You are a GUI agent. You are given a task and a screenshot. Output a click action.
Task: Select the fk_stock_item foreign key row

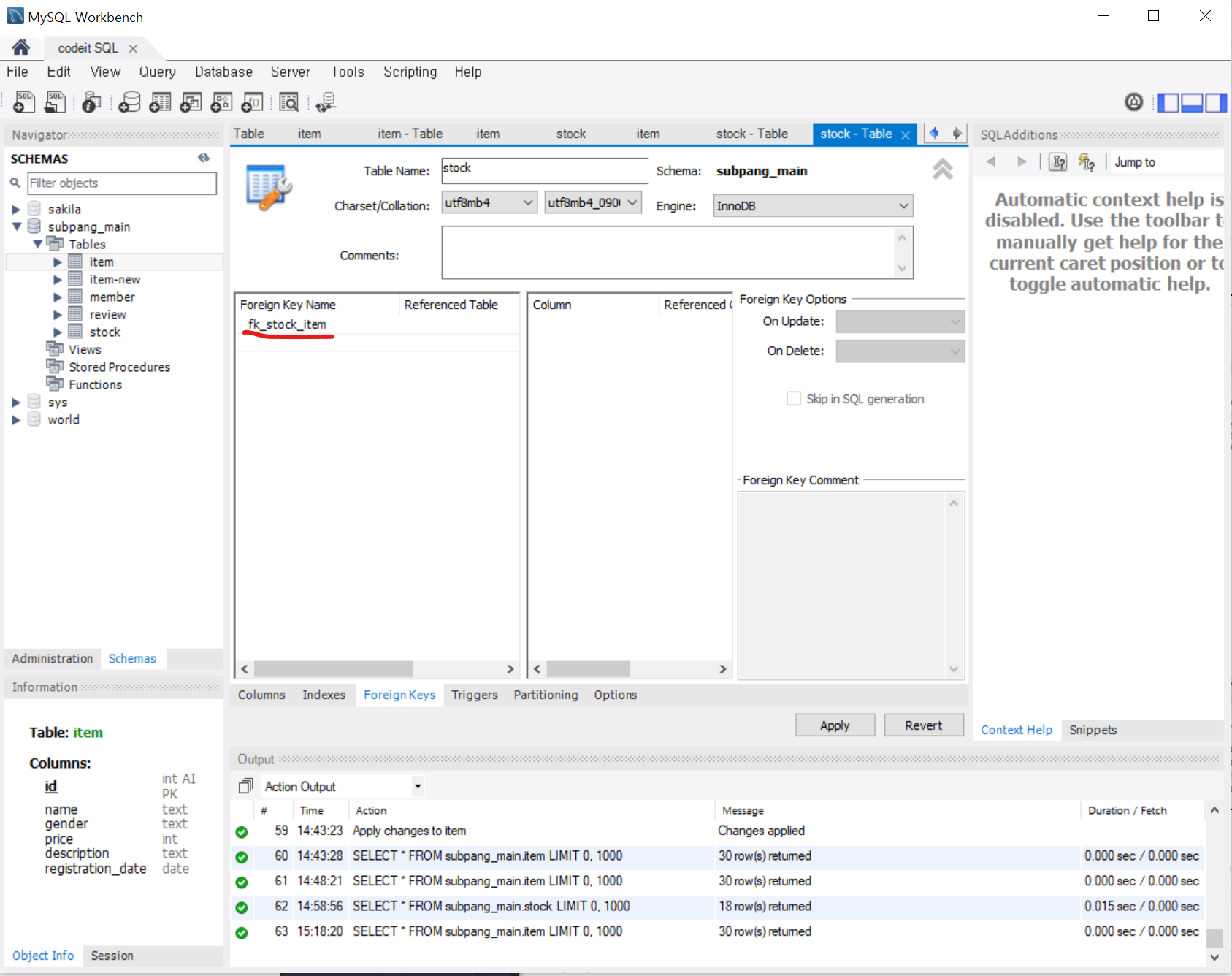tap(377, 324)
